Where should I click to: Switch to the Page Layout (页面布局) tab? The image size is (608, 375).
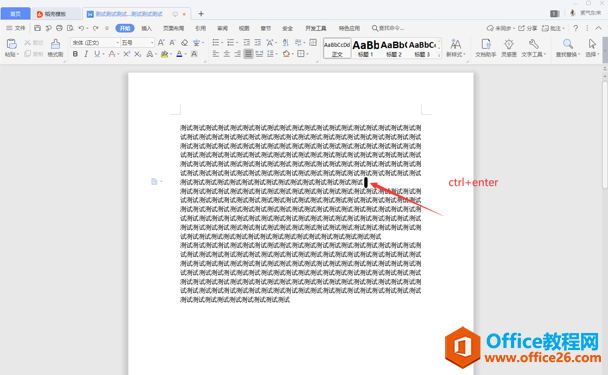(x=173, y=28)
